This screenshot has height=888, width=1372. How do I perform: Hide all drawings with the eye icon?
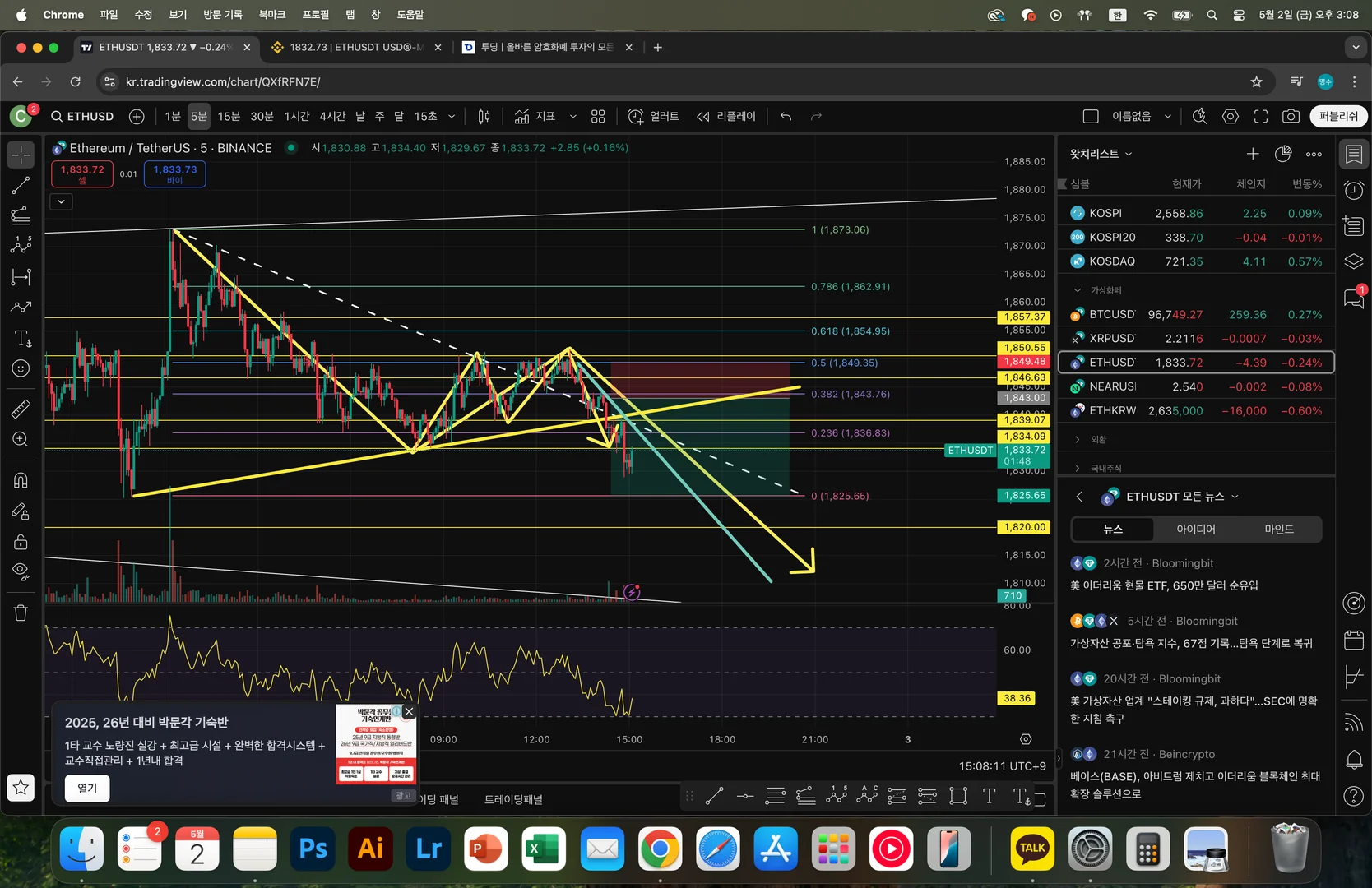[21, 571]
